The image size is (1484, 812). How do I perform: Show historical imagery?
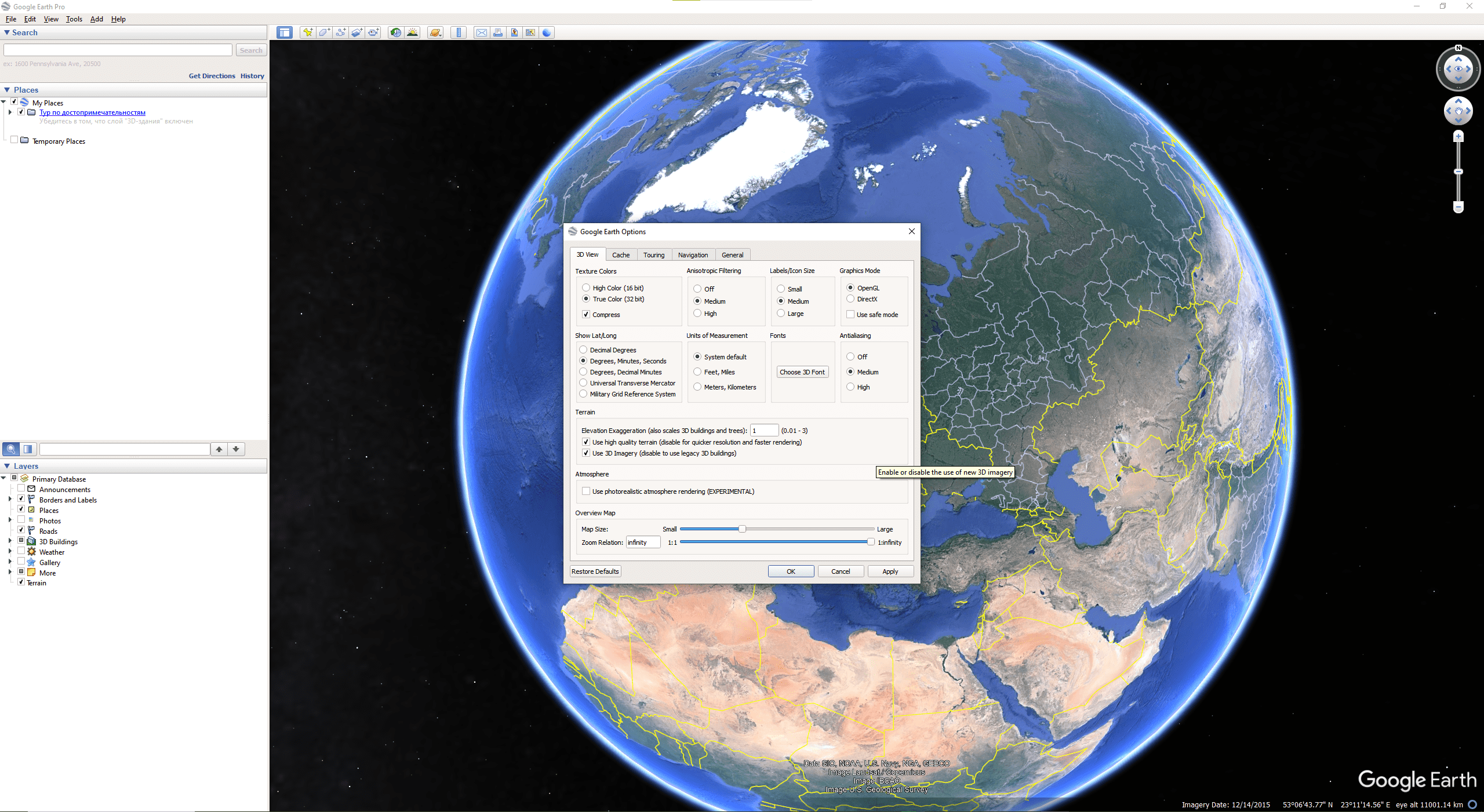click(x=395, y=32)
